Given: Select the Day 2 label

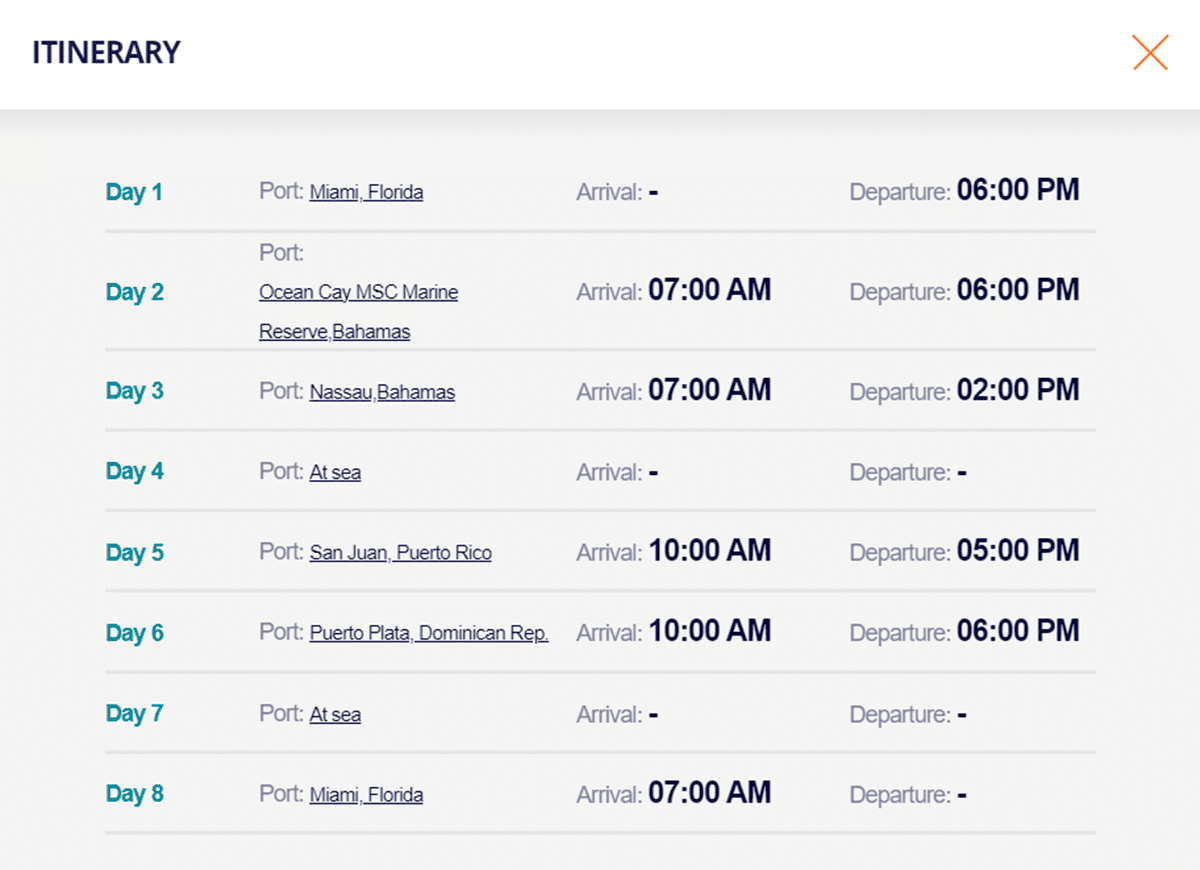Looking at the screenshot, I should coord(134,292).
